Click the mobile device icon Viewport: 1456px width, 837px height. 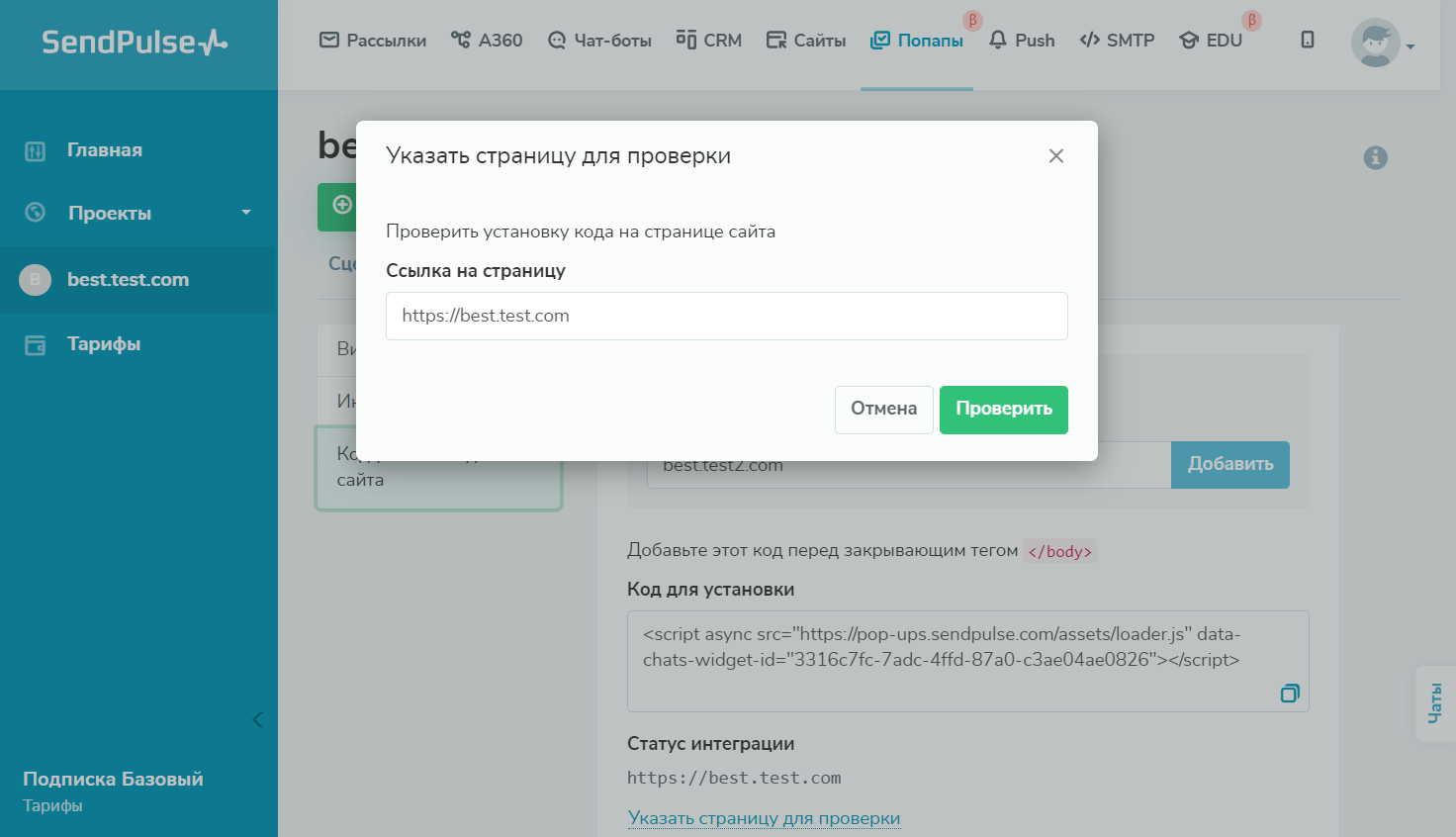pos(1308,40)
